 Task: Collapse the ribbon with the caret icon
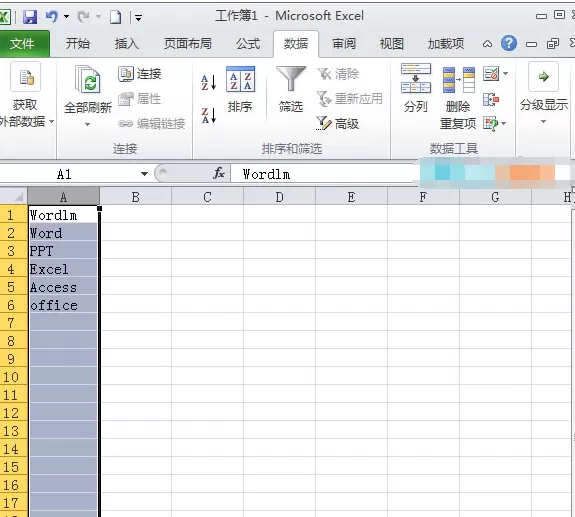pyautogui.click(x=487, y=44)
